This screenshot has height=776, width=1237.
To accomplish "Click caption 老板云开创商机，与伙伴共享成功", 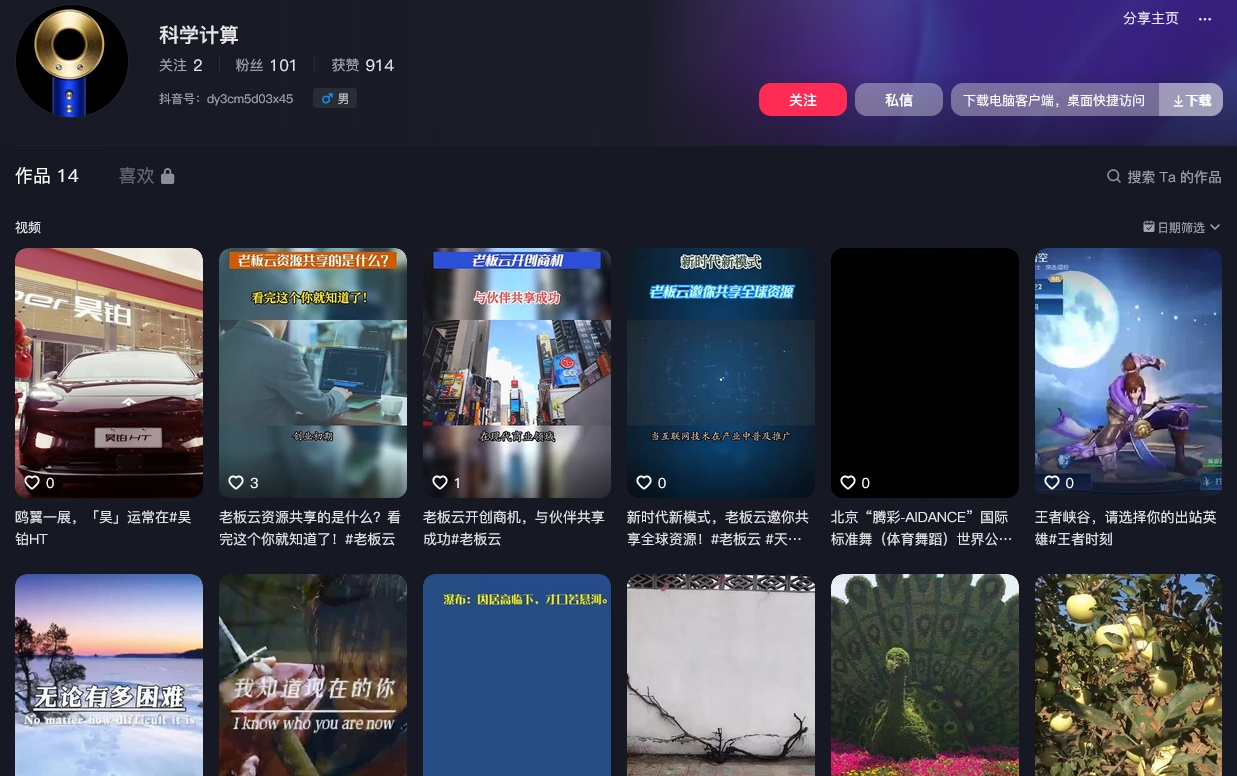I will (514, 528).
